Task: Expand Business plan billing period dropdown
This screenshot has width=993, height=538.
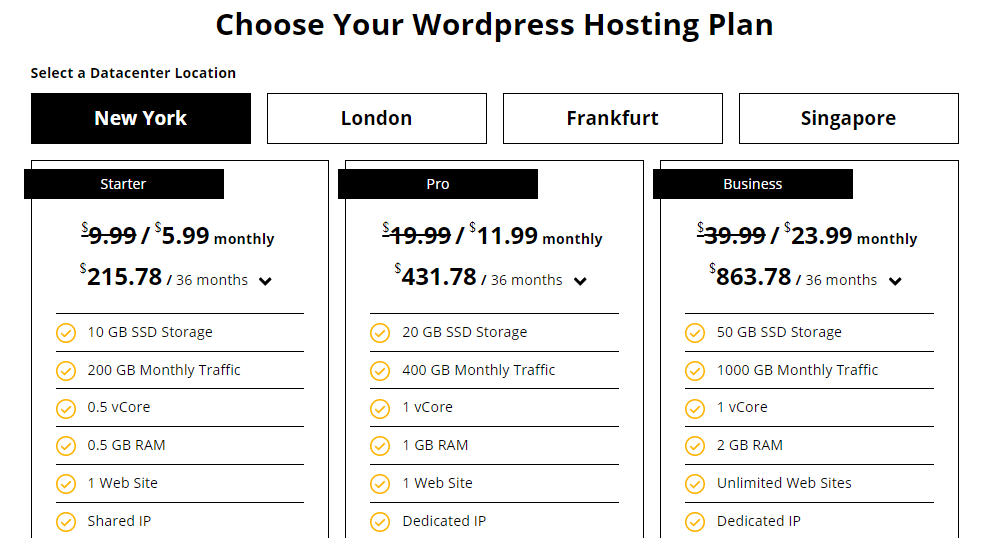Action: tap(895, 281)
